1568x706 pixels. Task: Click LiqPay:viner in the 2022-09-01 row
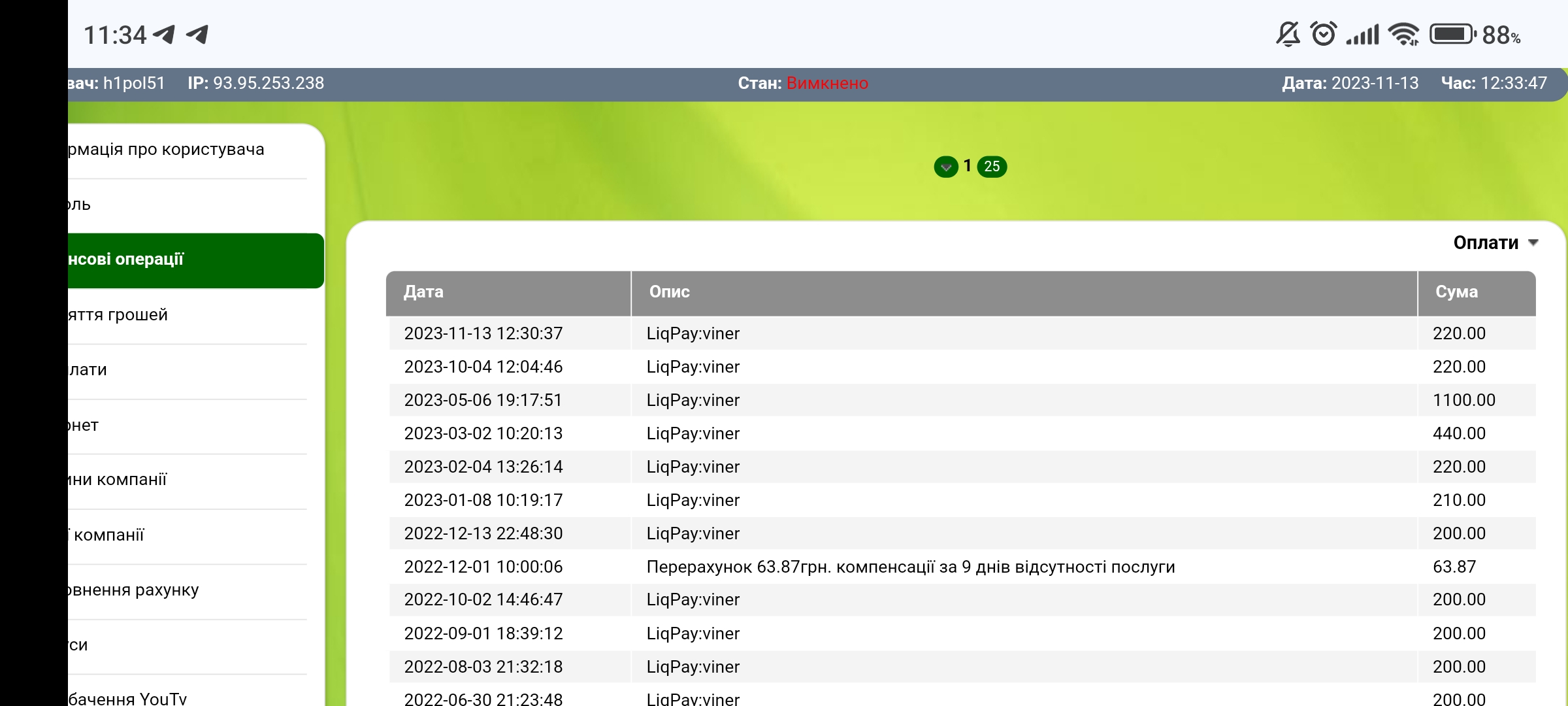(693, 633)
